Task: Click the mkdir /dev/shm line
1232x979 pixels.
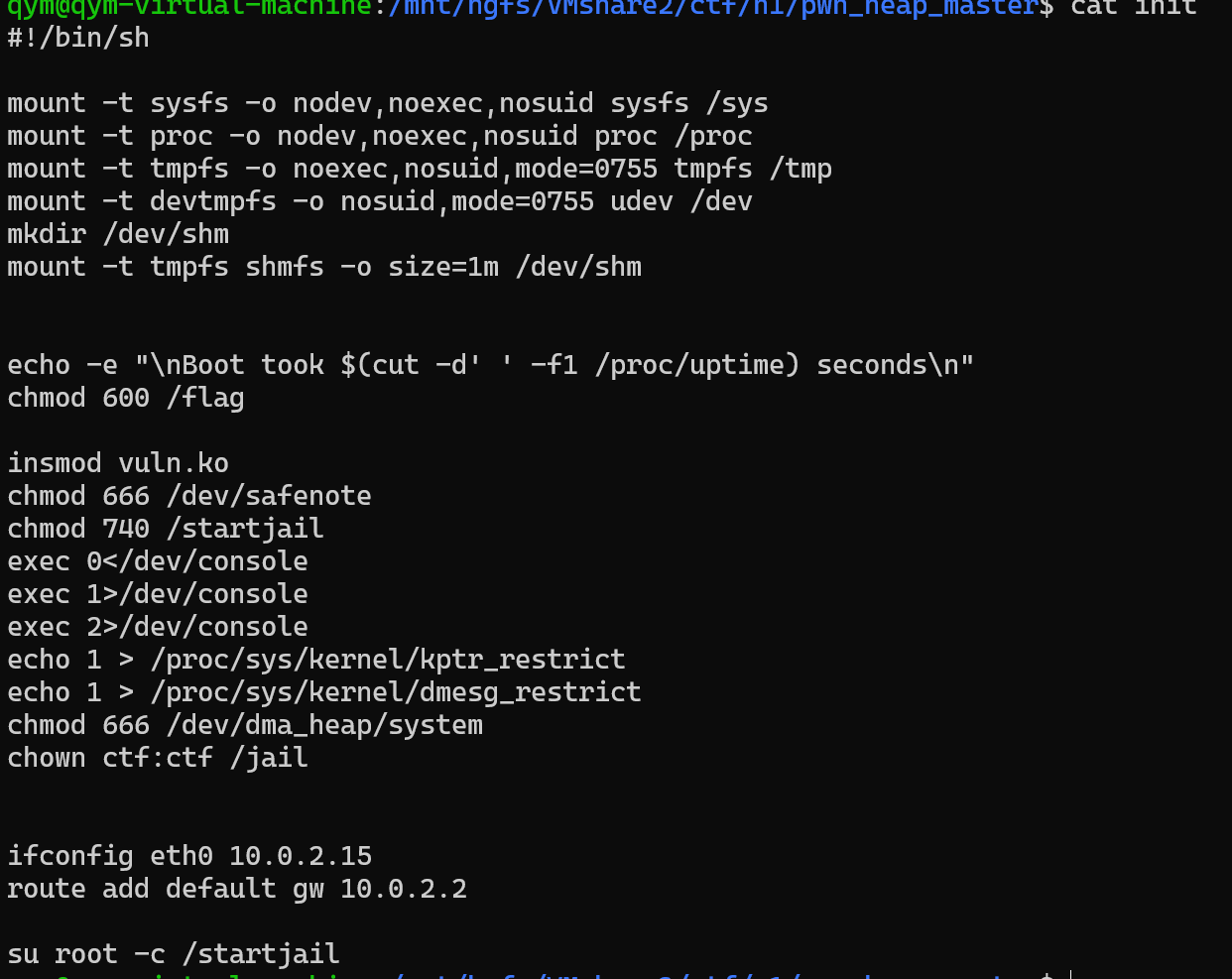Action: coord(118,234)
